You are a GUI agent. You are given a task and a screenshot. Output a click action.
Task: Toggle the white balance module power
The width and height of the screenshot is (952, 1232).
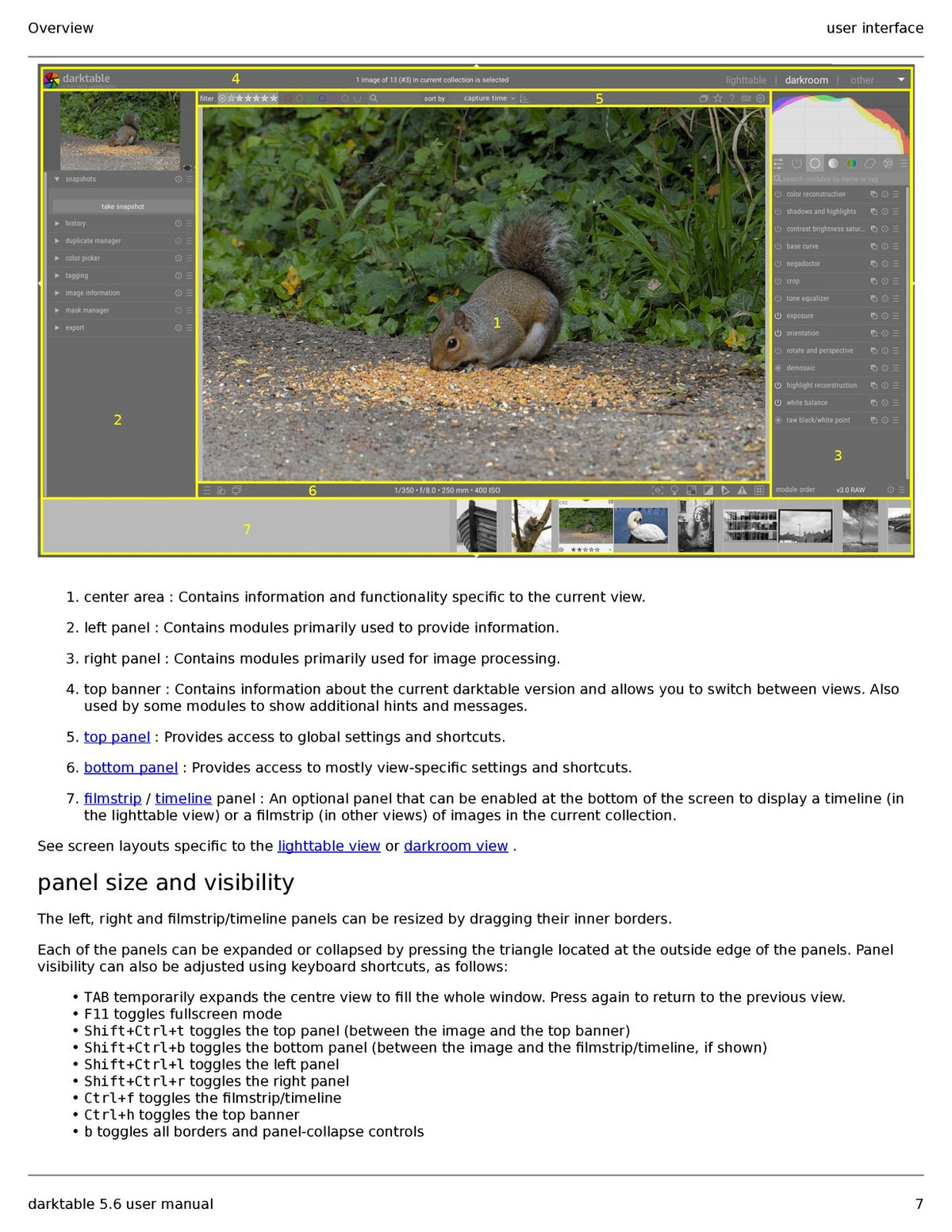tap(778, 403)
